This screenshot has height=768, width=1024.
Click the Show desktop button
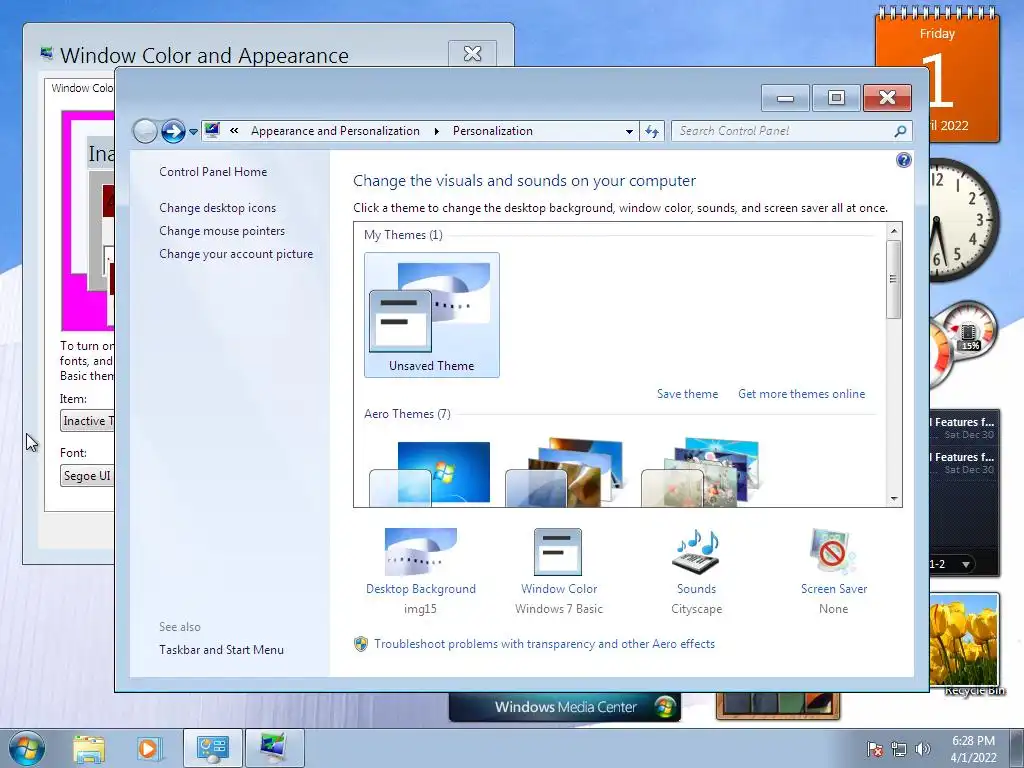(x=1017, y=748)
